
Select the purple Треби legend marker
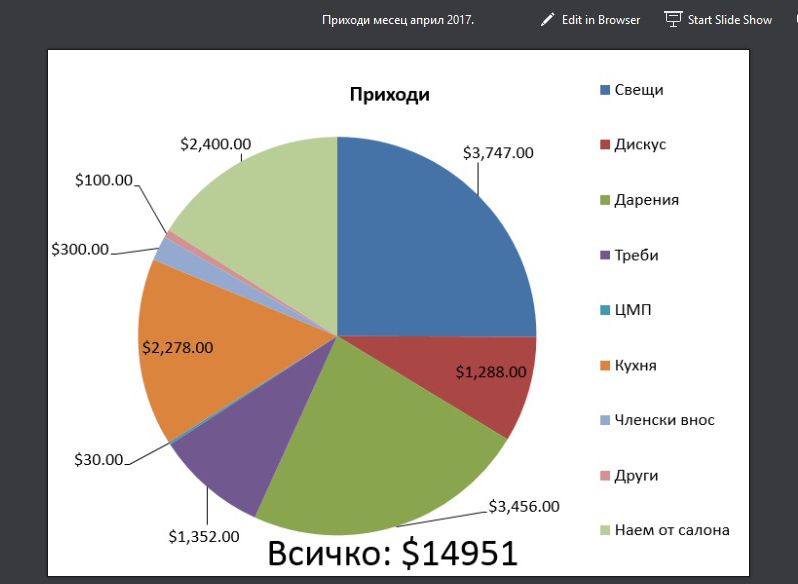tap(604, 255)
